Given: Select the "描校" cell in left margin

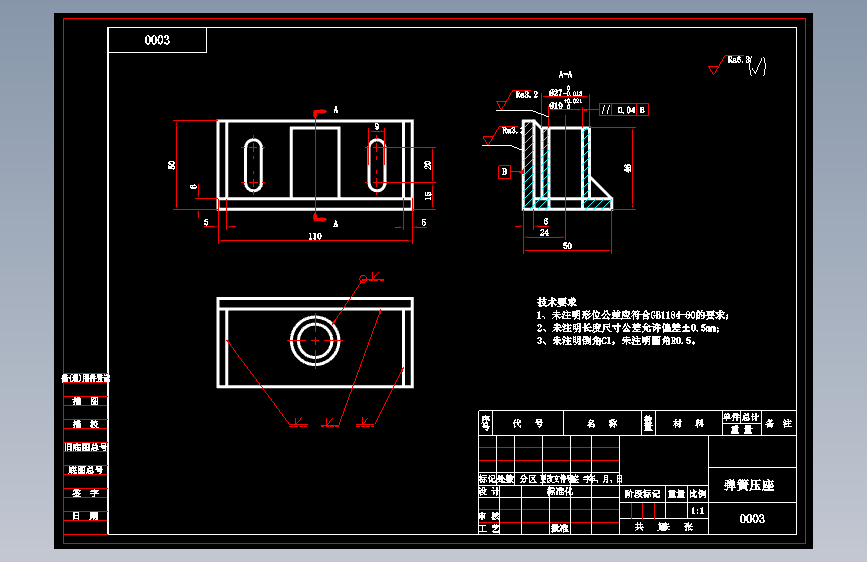Looking at the screenshot, I should coord(86,424).
